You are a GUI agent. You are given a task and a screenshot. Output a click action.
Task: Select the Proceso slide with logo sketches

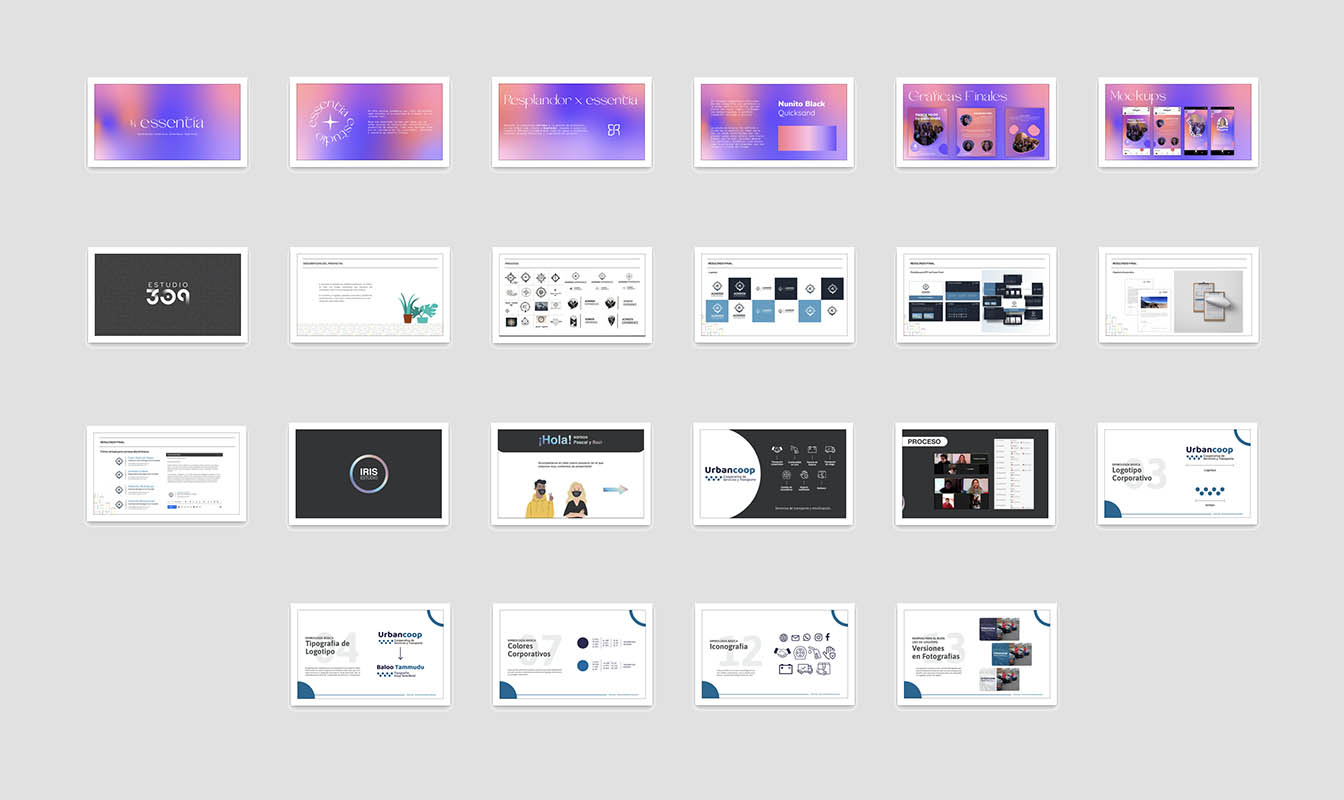[x=571, y=295]
